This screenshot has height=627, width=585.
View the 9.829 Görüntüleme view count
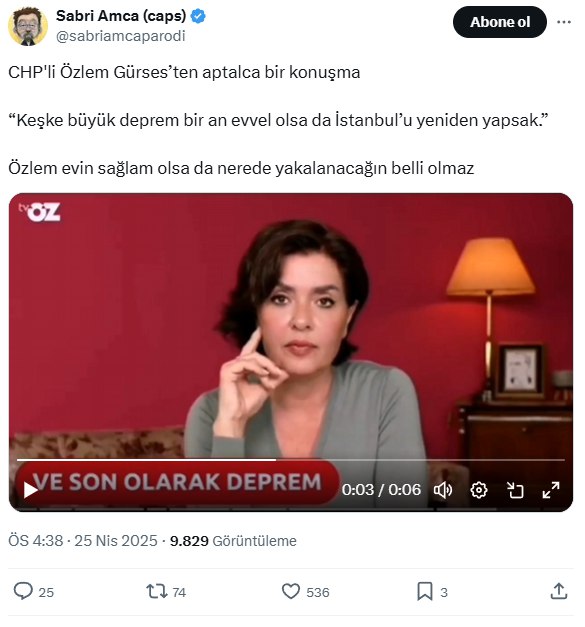[233, 541]
